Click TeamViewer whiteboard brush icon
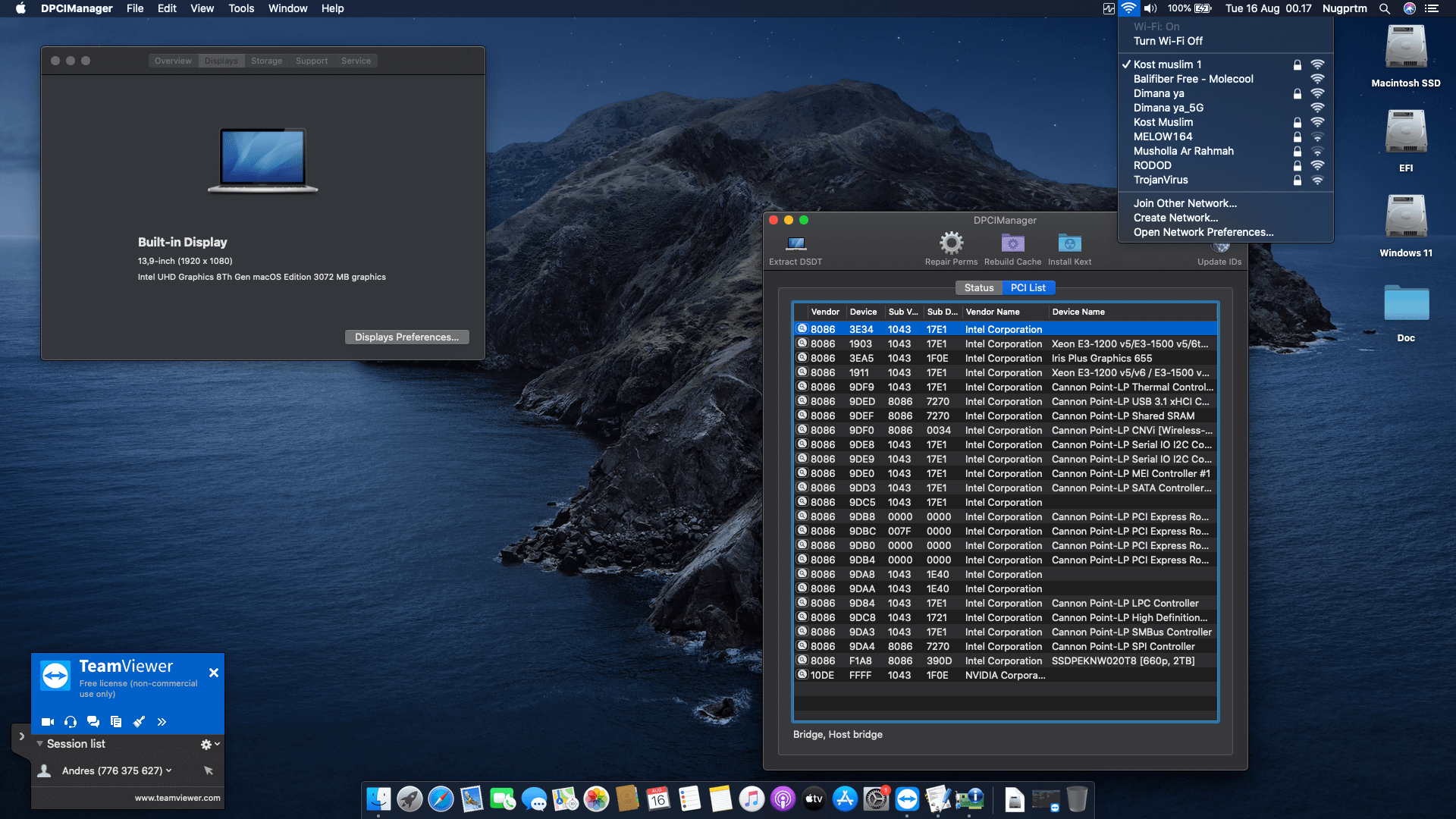Image resolution: width=1456 pixels, height=819 pixels. [x=139, y=722]
